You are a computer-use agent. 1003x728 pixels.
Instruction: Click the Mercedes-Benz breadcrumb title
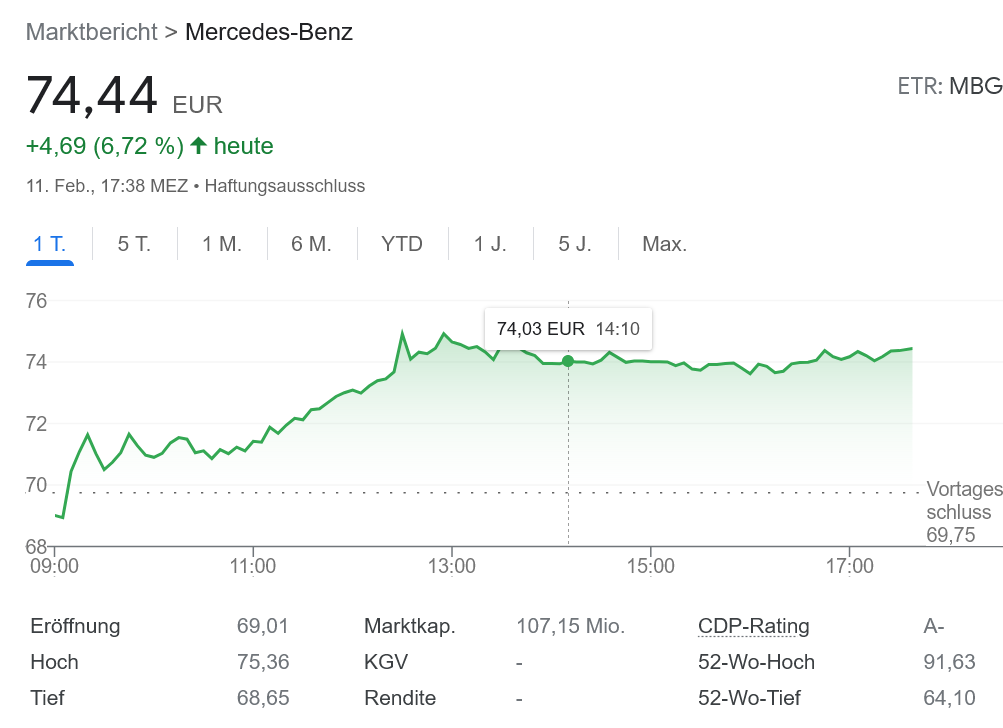(269, 32)
